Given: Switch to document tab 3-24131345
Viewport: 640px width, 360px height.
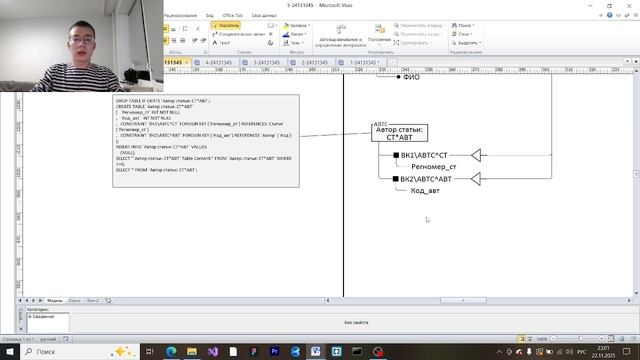Looking at the screenshot, I should click(x=263, y=62).
